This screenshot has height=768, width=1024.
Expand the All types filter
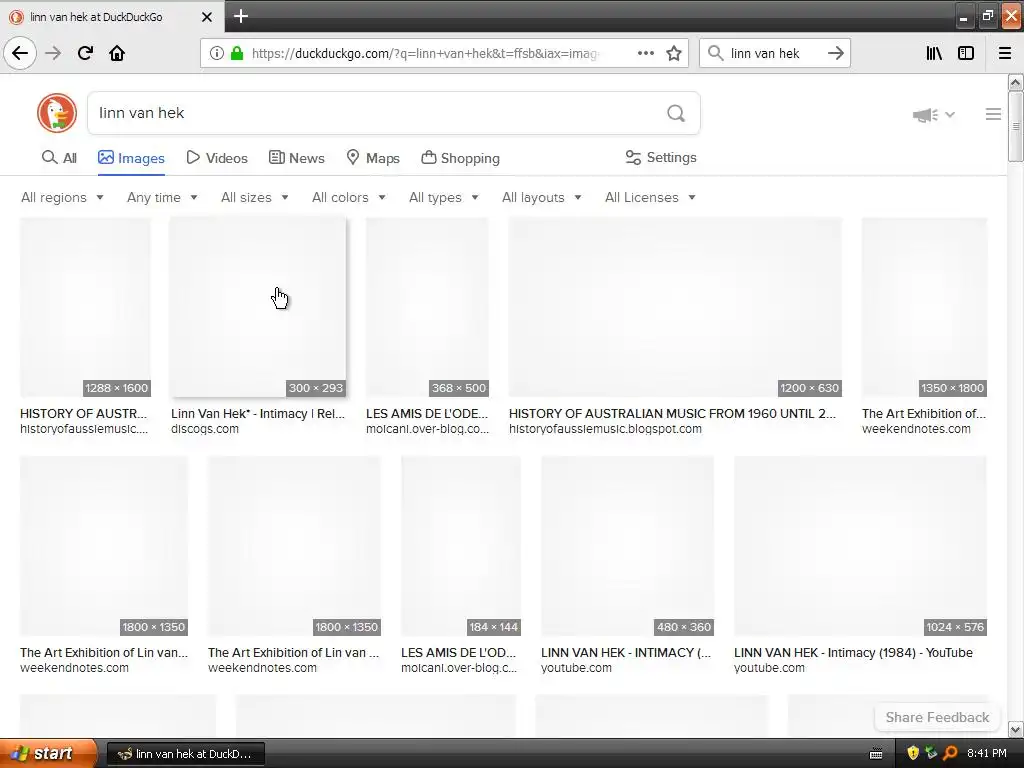point(443,197)
